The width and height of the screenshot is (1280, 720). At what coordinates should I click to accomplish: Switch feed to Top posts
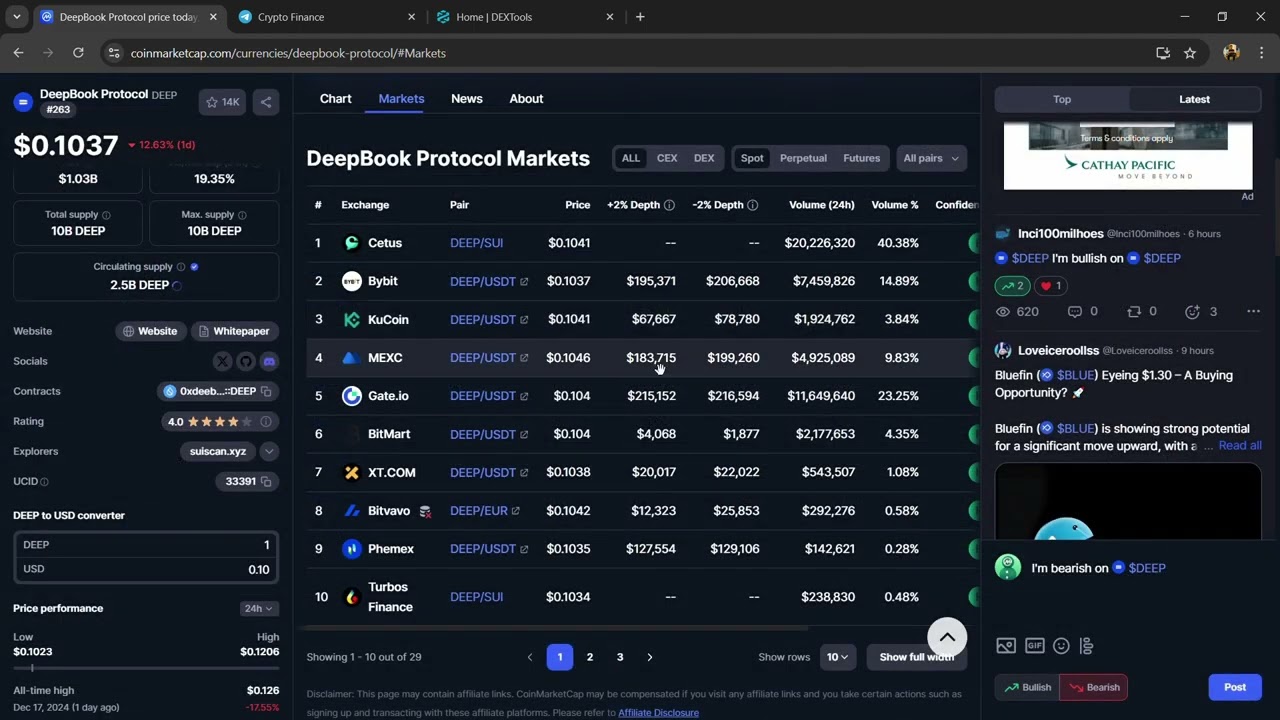click(1062, 99)
